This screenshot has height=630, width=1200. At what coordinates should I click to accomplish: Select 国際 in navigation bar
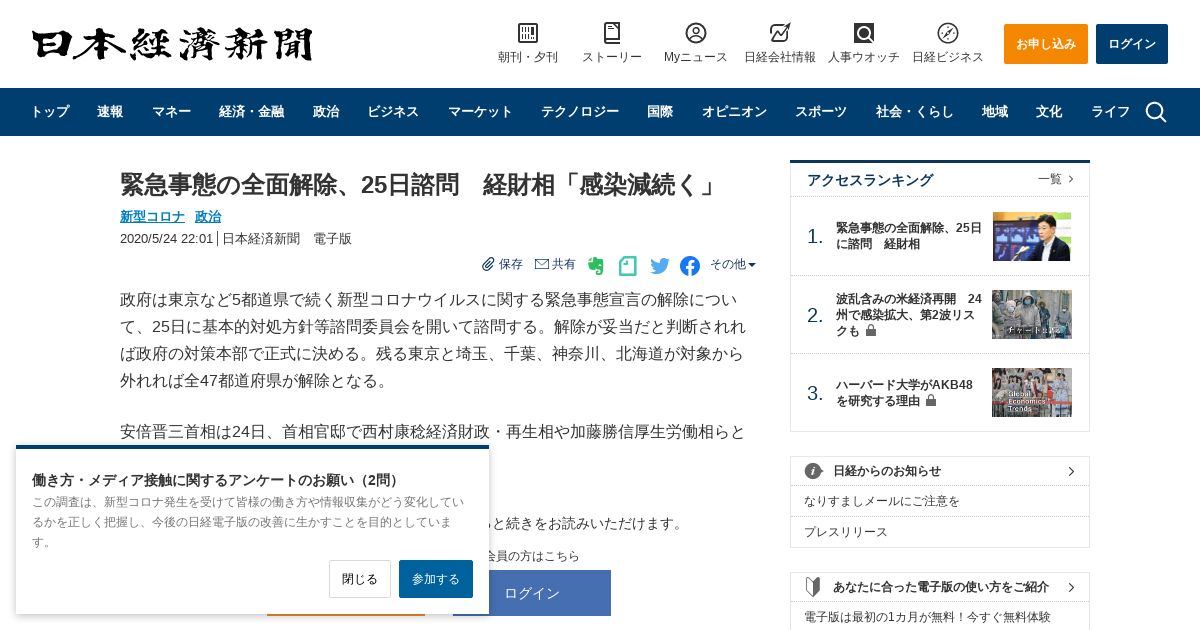pos(660,112)
